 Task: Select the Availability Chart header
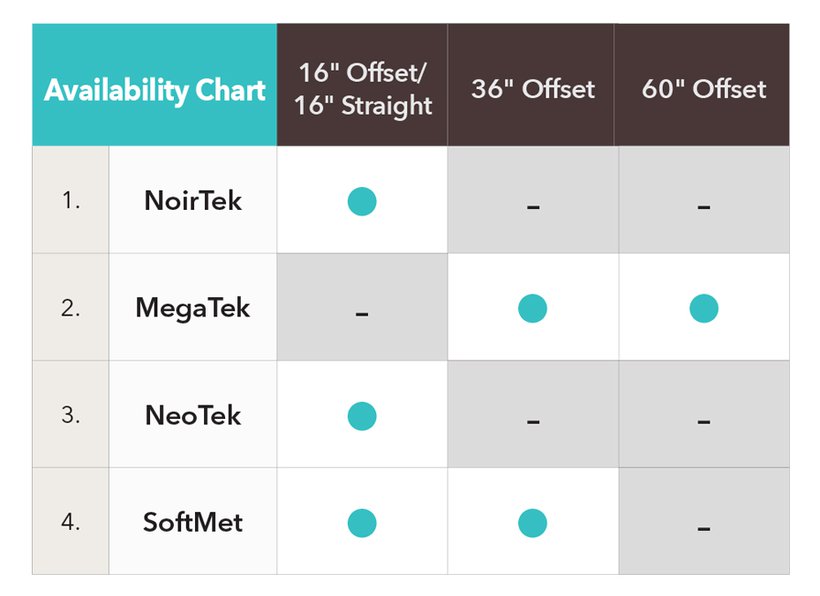(x=155, y=85)
